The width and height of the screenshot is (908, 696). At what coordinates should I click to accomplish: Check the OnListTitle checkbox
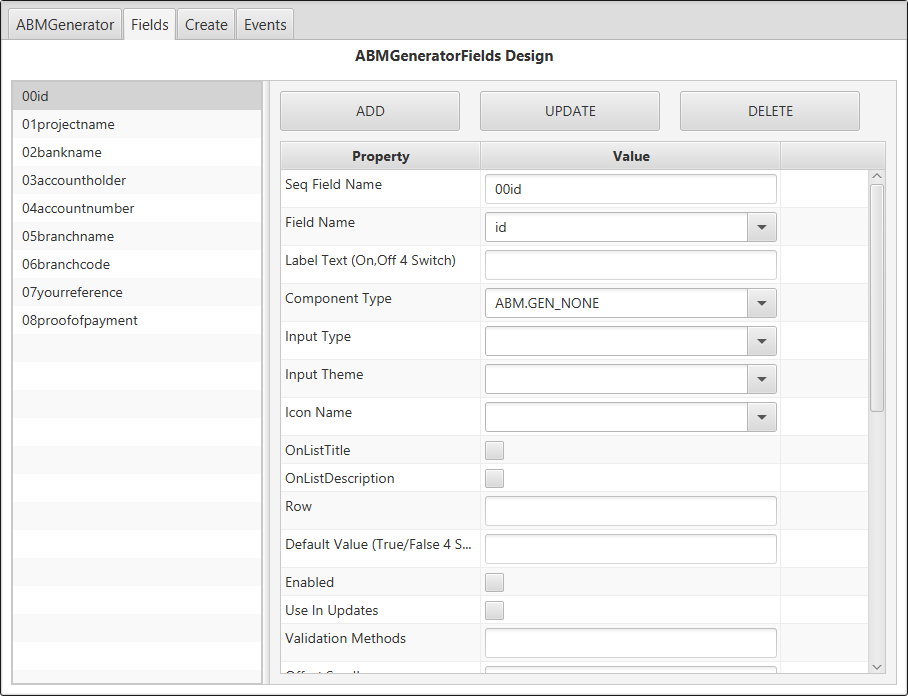(494, 450)
